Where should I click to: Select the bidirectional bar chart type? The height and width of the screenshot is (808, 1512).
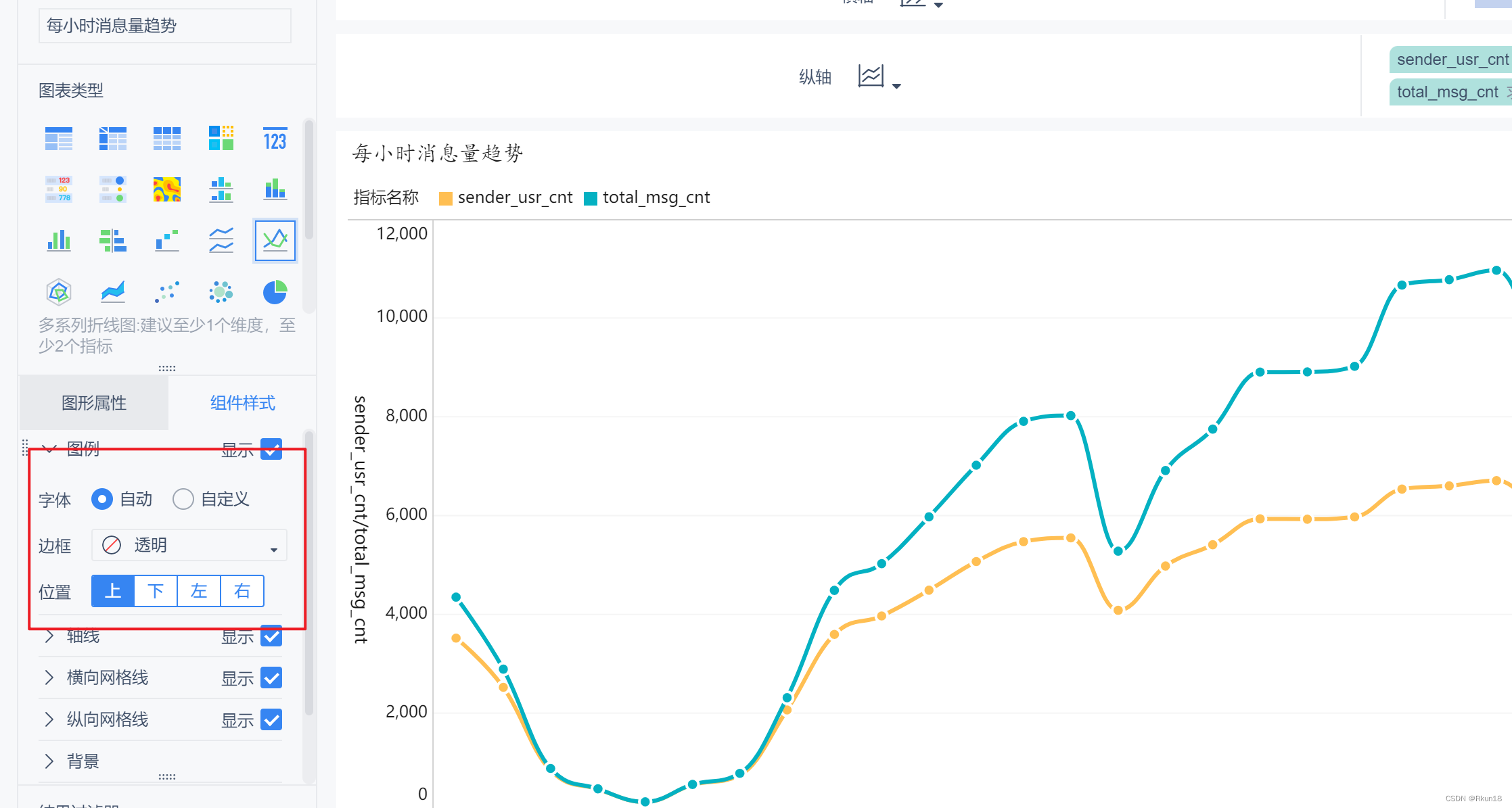[113, 240]
